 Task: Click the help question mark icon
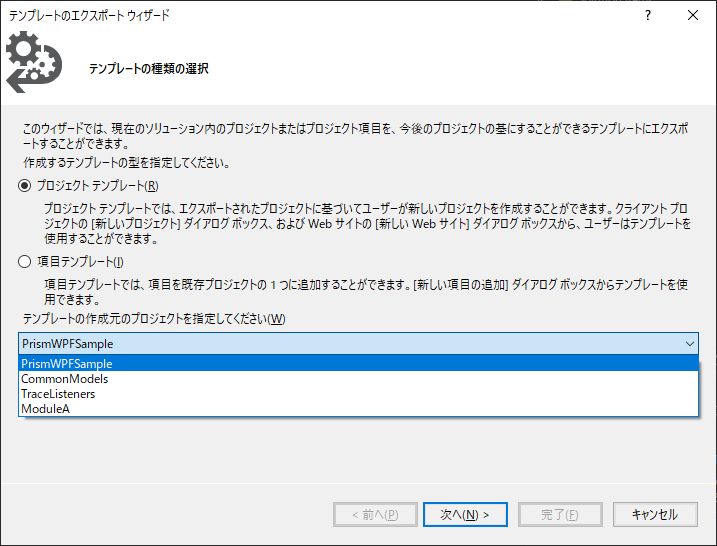(647, 15)
